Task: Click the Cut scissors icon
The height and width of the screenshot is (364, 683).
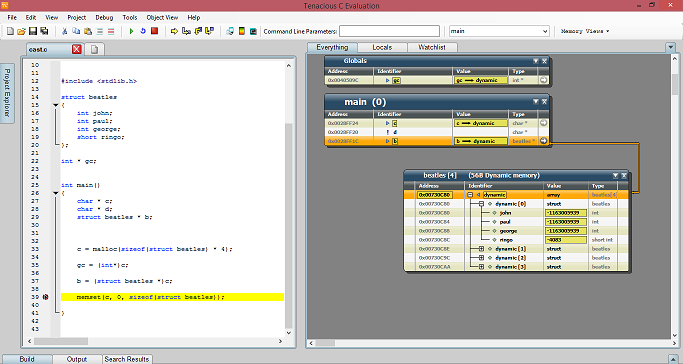Action: (x=64, y=31)
